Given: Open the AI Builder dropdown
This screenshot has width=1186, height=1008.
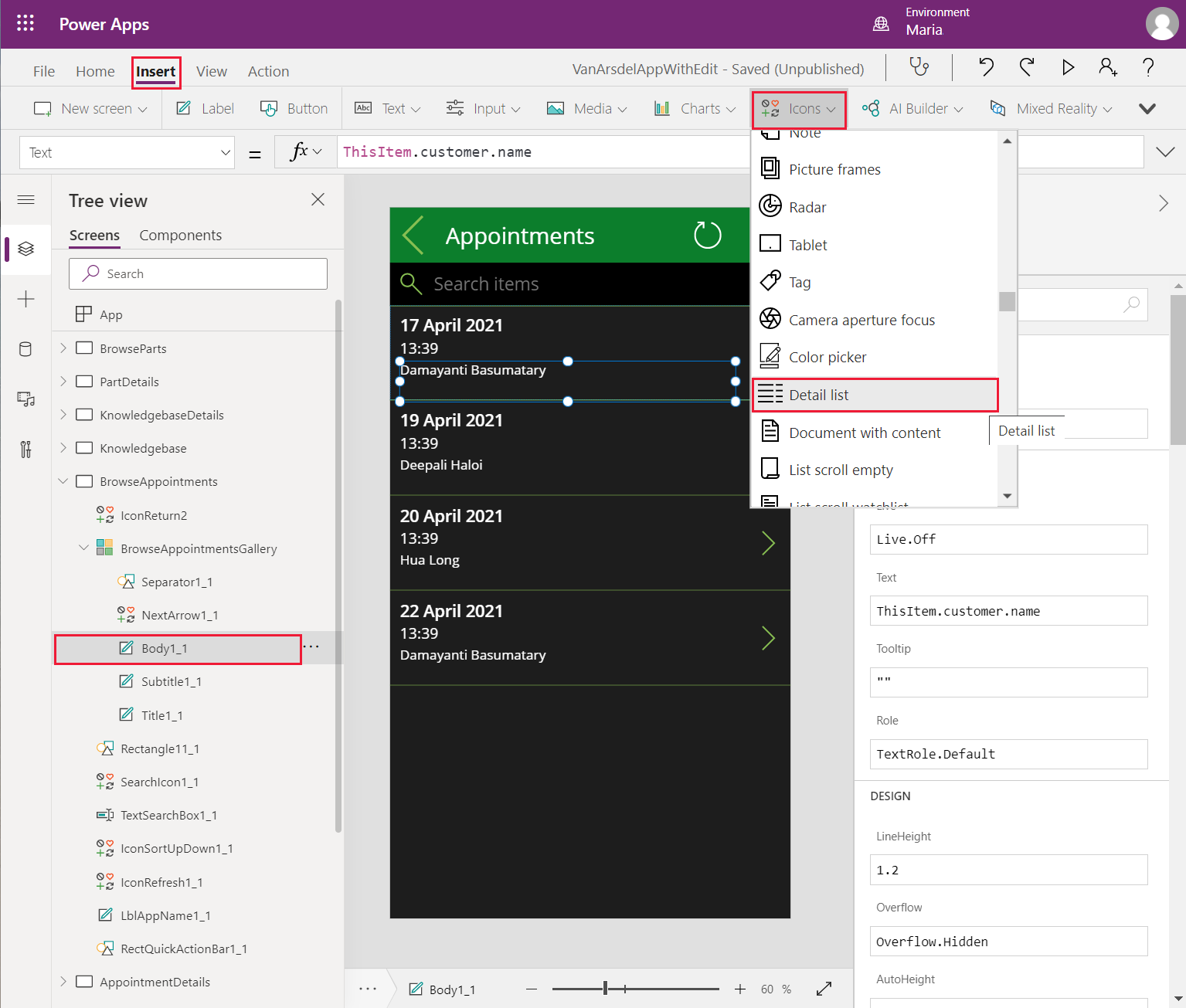Looking at the screenshot, I should click(x=912, y=108).
